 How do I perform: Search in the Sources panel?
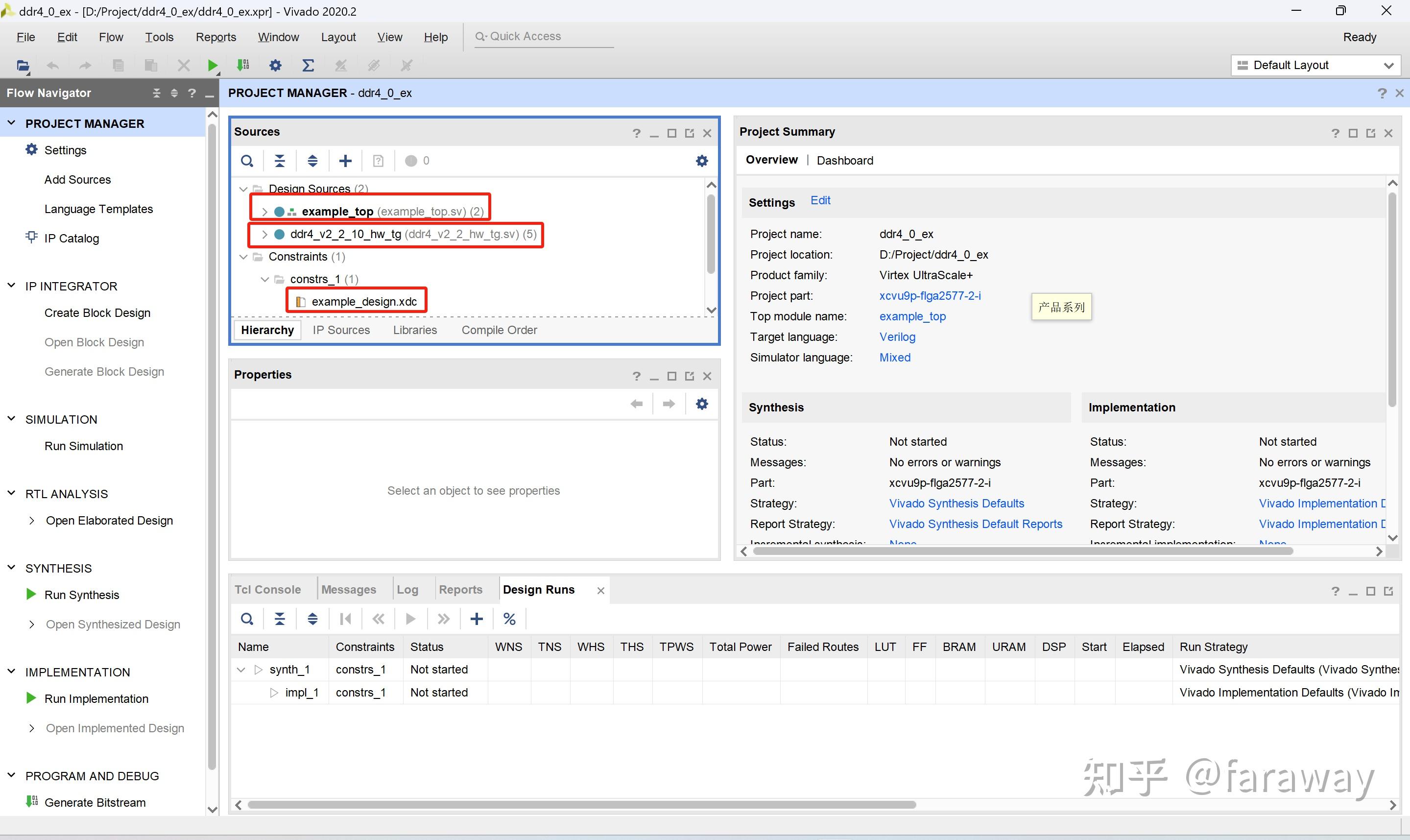(x=247, y=161)
